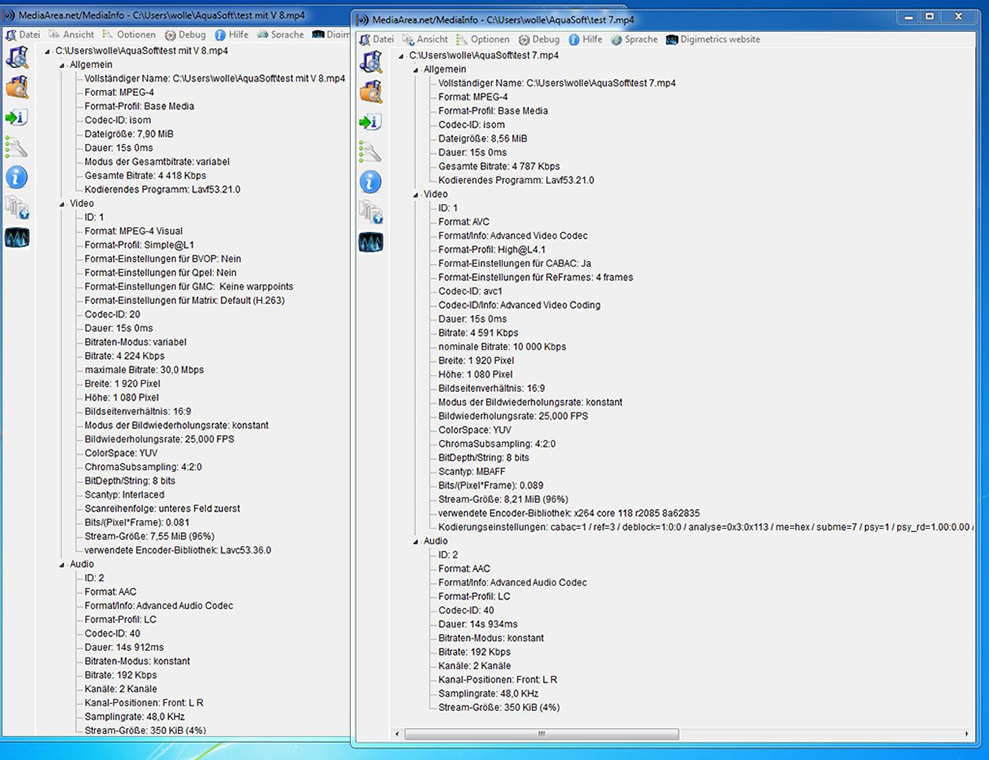Image resolution: width=989 pixels, height=760 pixels.
Task: Click the blue About info icon in left window
Action: [x=17, y=177]
